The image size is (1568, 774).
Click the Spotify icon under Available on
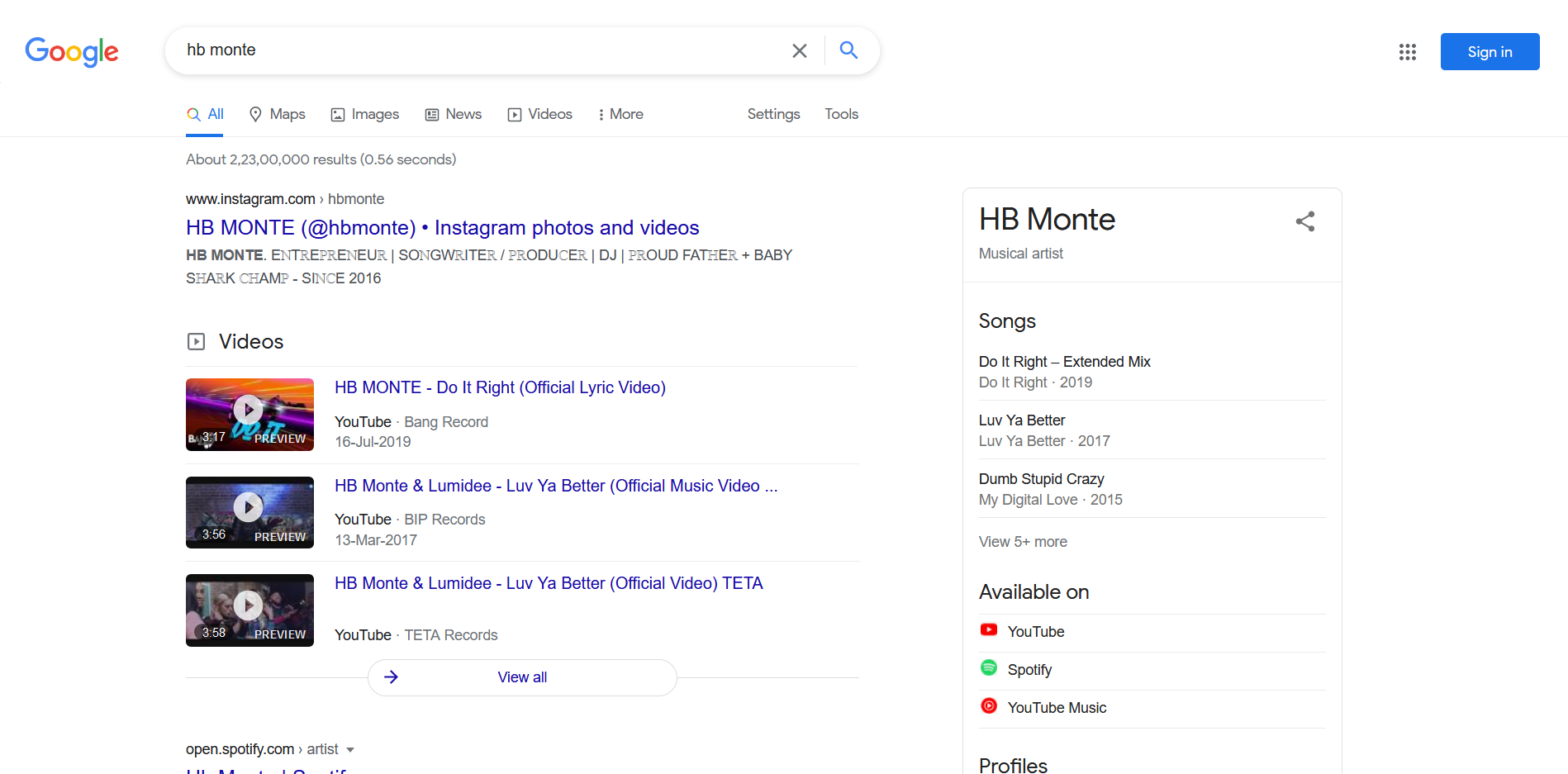tap(989, 667)
